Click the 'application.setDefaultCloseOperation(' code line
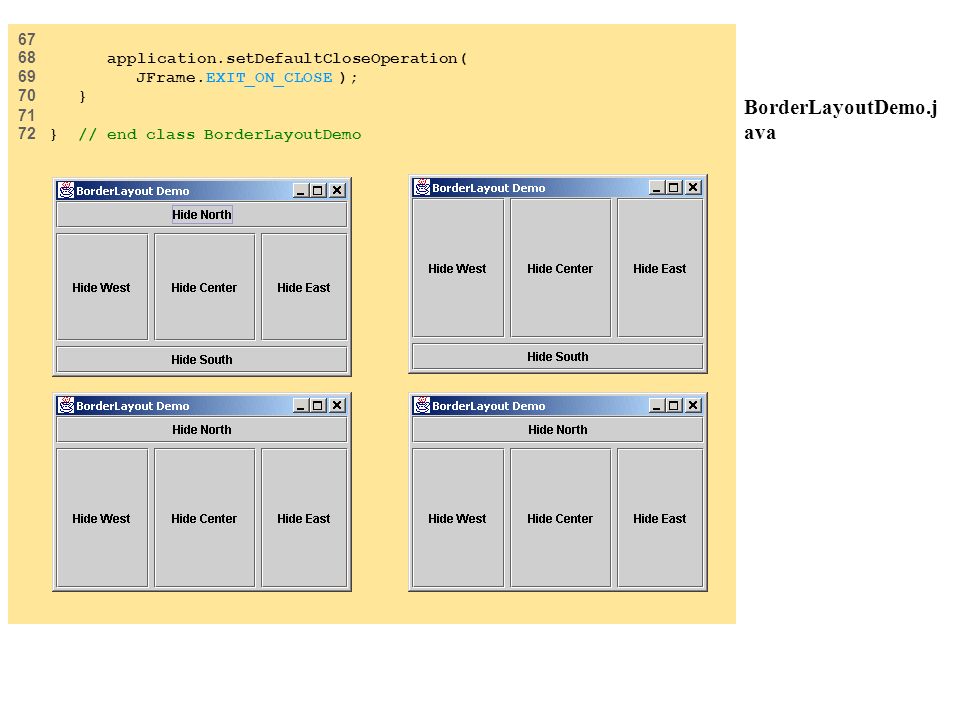 pyautogui.click(x=287, y=59)
